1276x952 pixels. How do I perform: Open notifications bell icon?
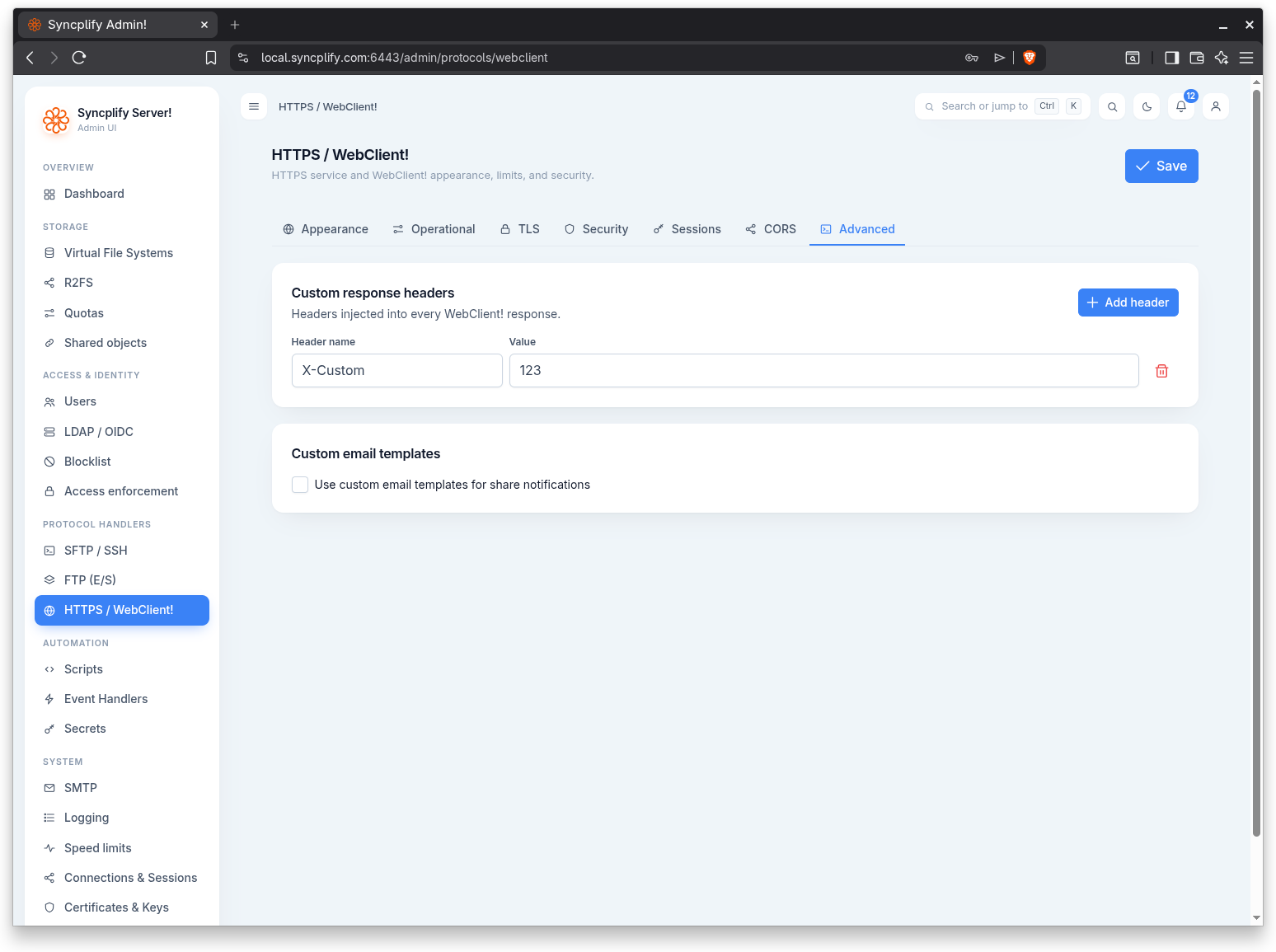point(1181,106)
